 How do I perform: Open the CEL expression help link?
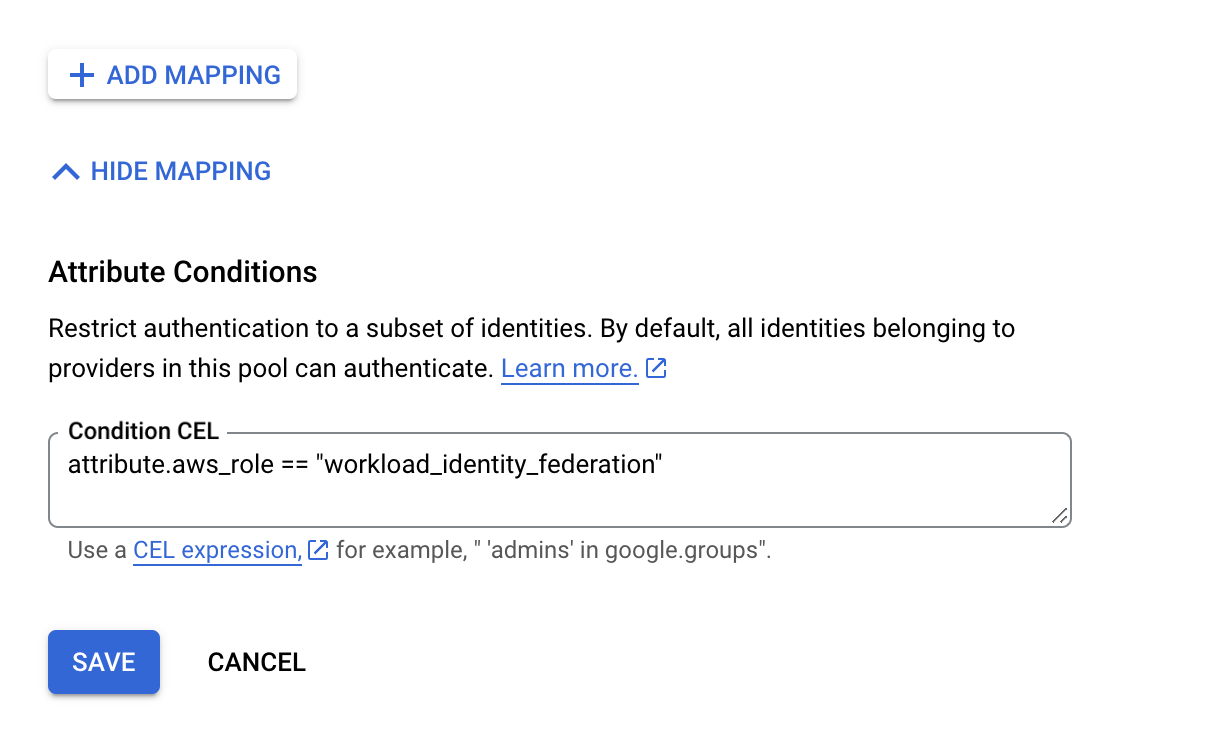coord(217,550)
